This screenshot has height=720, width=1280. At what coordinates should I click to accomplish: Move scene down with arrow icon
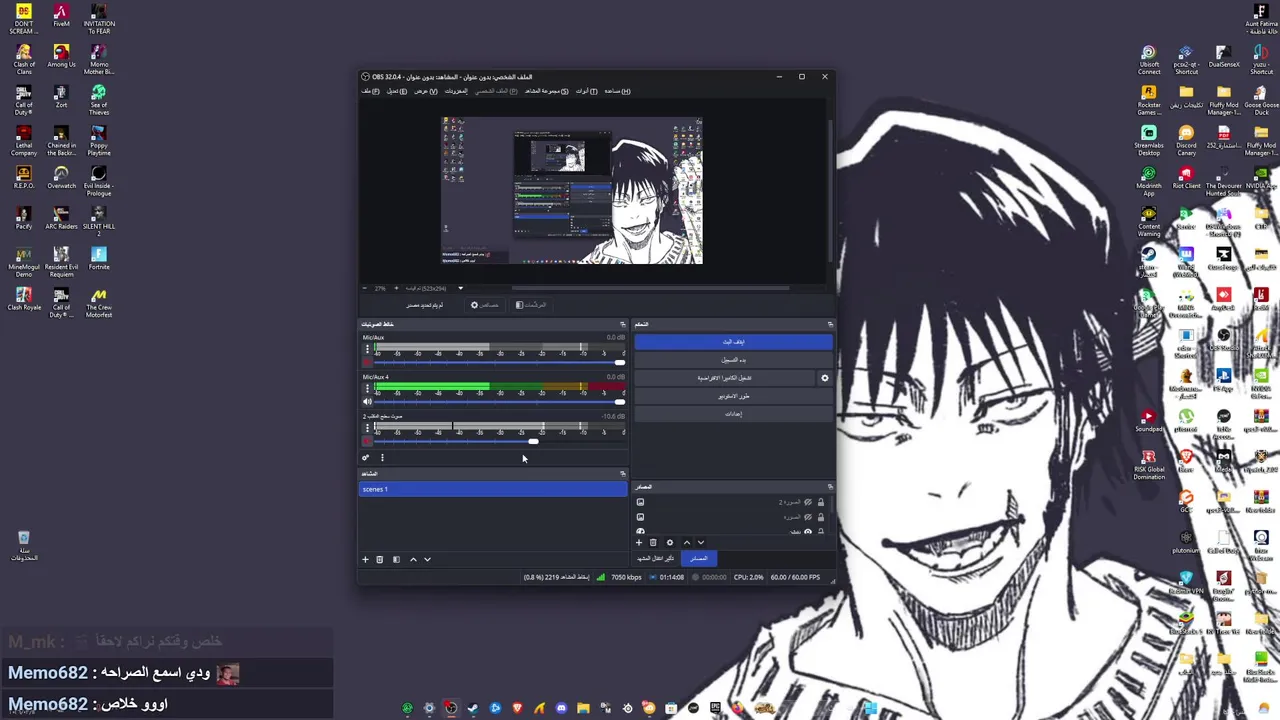tap(427, 560)
